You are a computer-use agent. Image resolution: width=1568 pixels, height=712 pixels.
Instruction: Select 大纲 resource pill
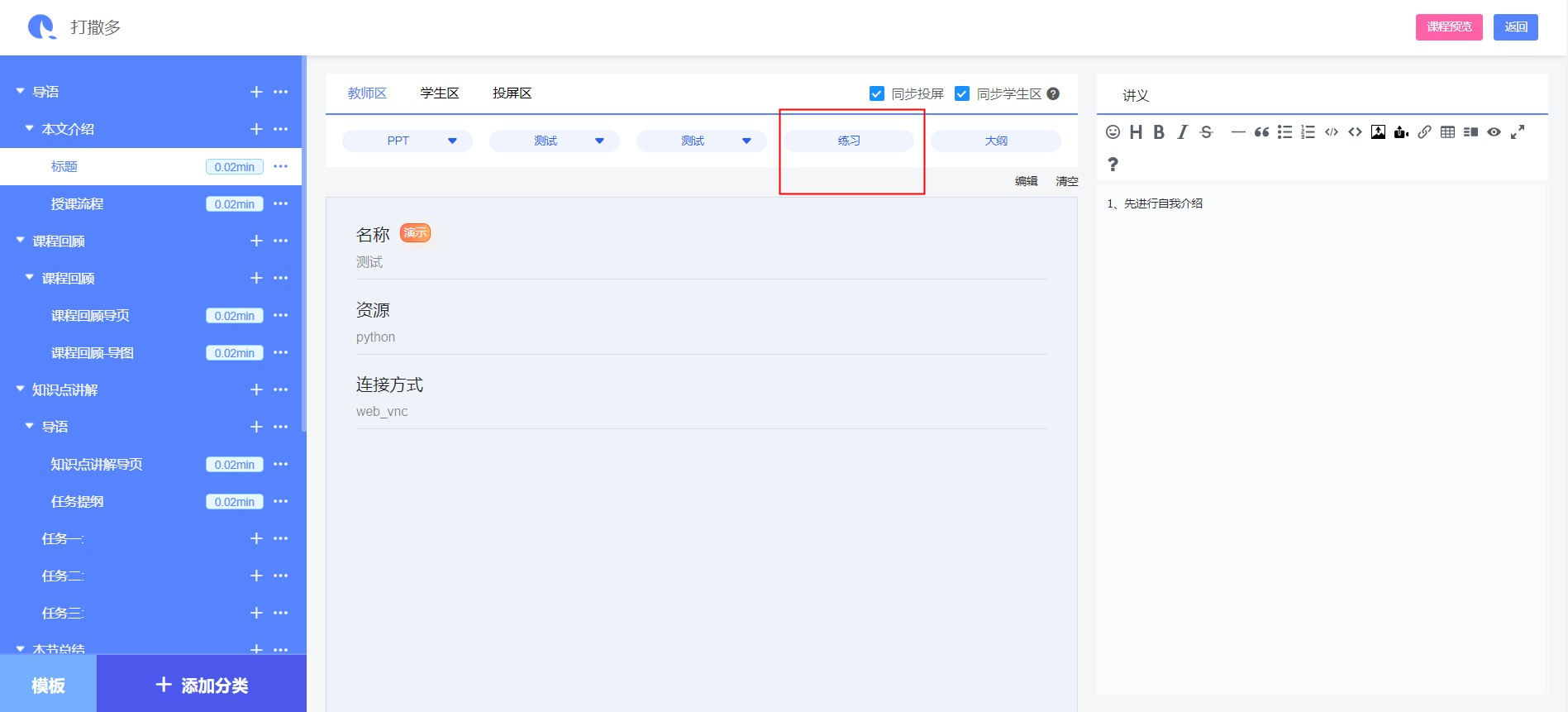point(996,141)
